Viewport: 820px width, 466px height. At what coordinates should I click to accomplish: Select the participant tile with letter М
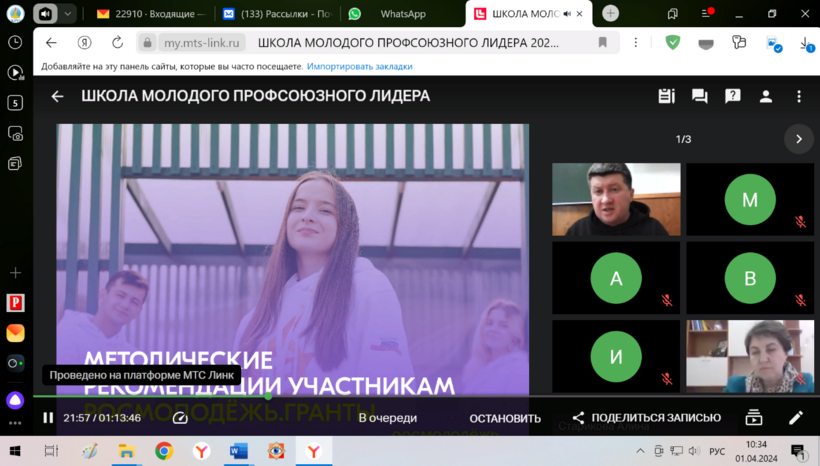(x=750, y=199)
